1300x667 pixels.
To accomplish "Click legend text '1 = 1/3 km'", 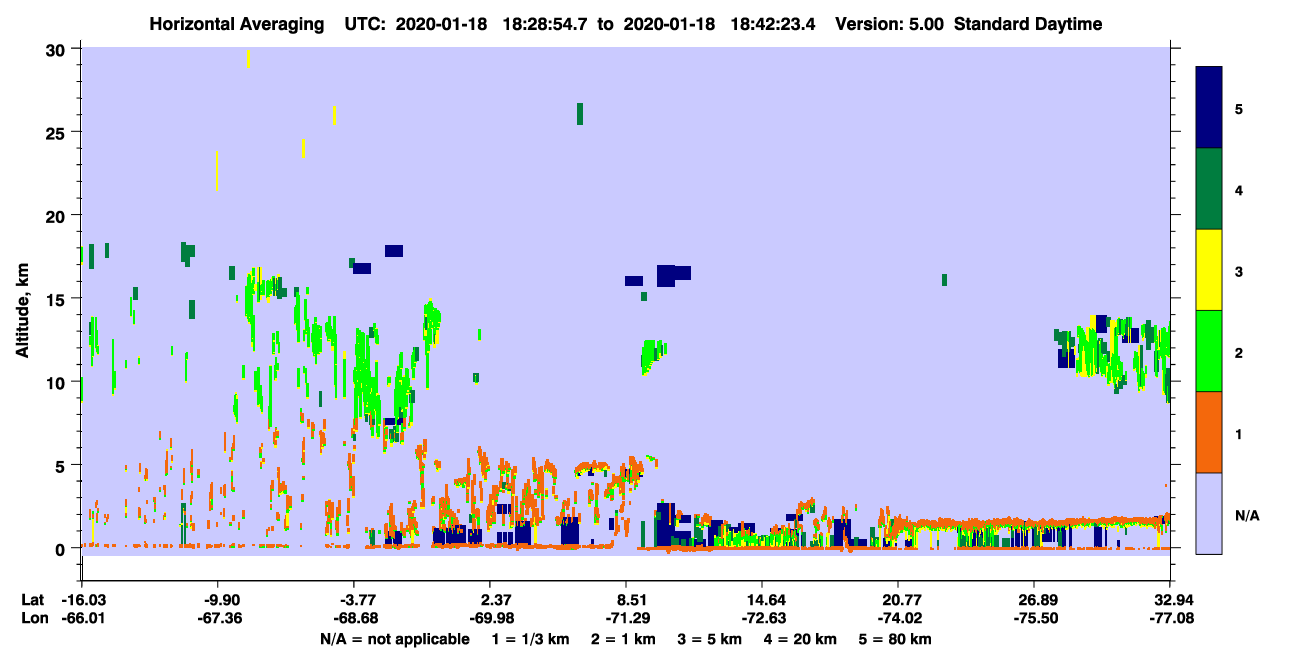I will pyautogui.click(x=528, y=639).
